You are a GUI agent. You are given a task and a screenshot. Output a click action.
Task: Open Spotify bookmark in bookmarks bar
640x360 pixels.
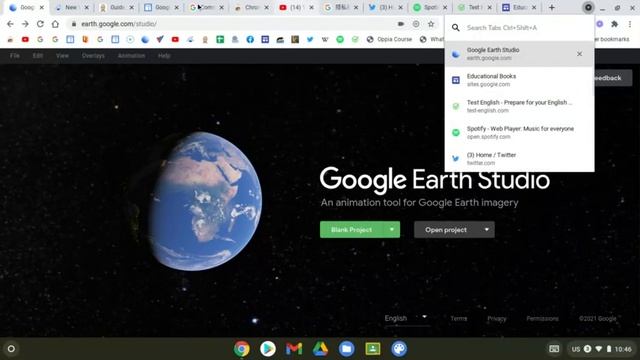[x=340, y=39]
